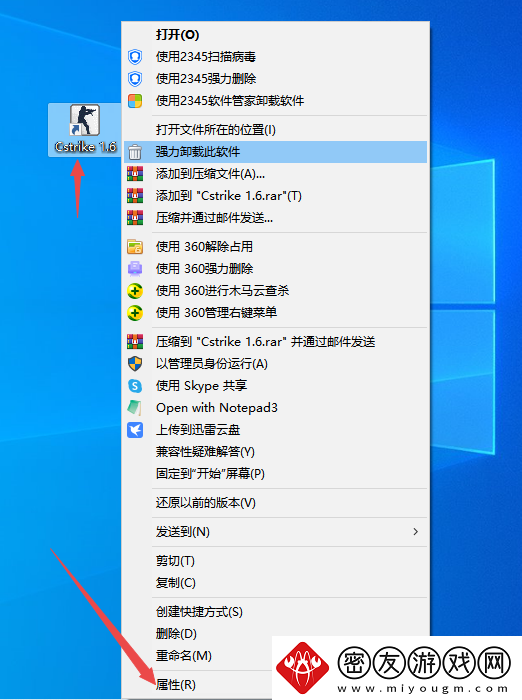The height and width of the screenshot is (700, 522).
Task: Select 兼容性疑难解答(Y)
Action: coord(276,451)
